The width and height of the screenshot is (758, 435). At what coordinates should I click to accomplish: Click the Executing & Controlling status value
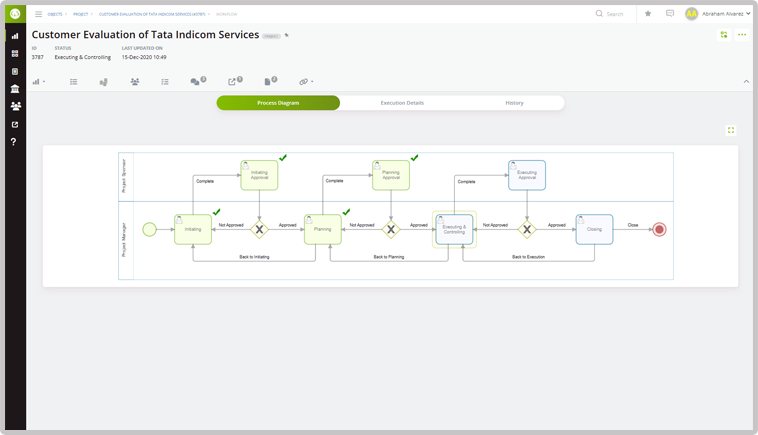pos(83,57)
